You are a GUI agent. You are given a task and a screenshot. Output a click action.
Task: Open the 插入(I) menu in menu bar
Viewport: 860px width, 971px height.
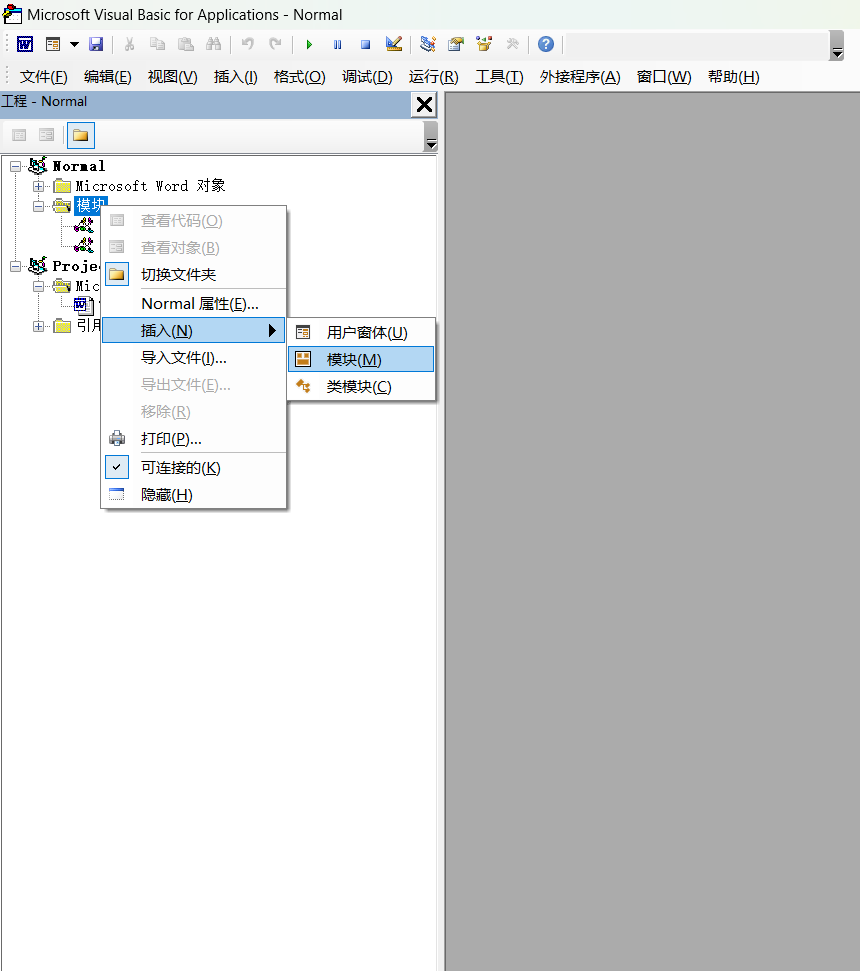tap(235, 77)
